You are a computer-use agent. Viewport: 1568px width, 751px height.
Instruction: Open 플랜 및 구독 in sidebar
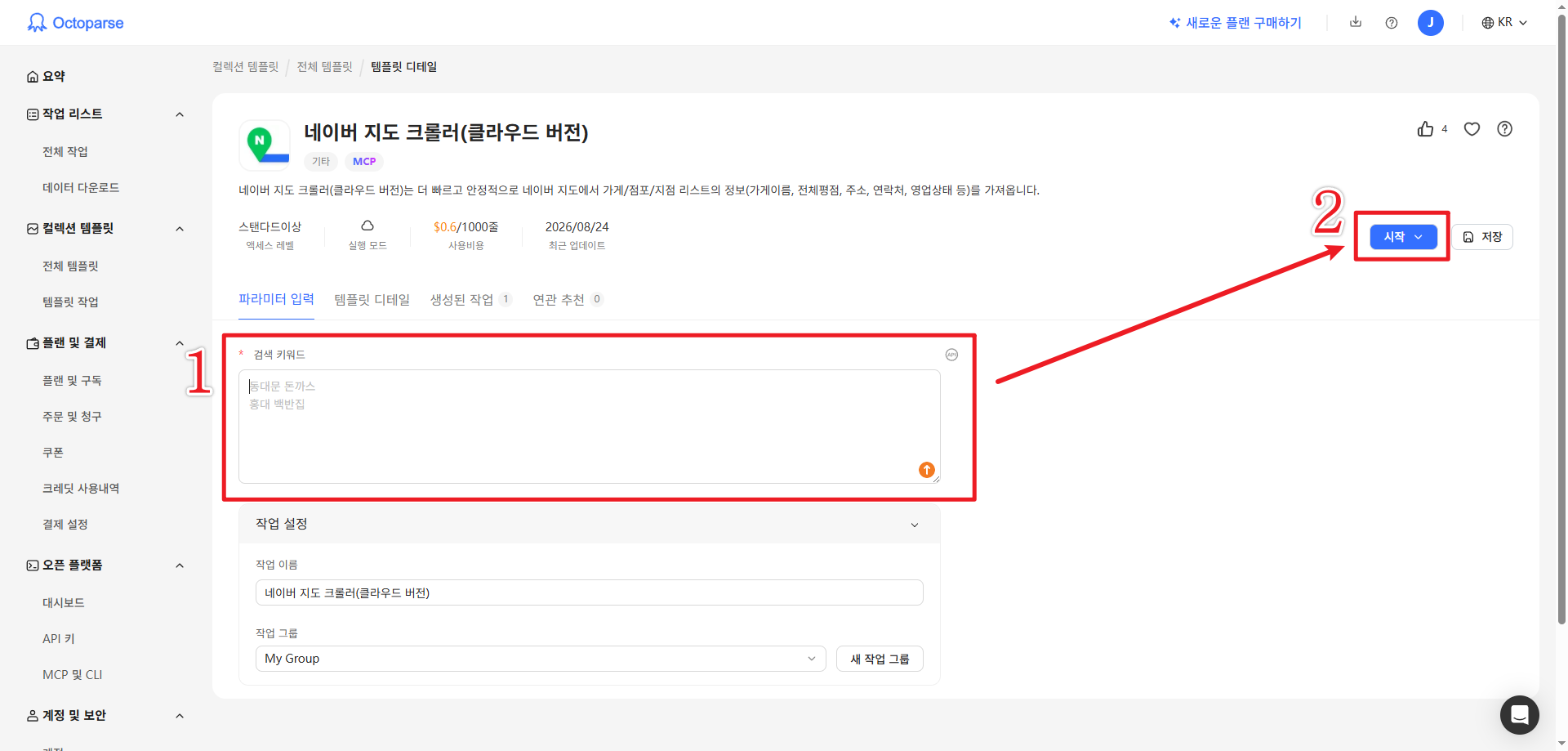coord(72,381)
